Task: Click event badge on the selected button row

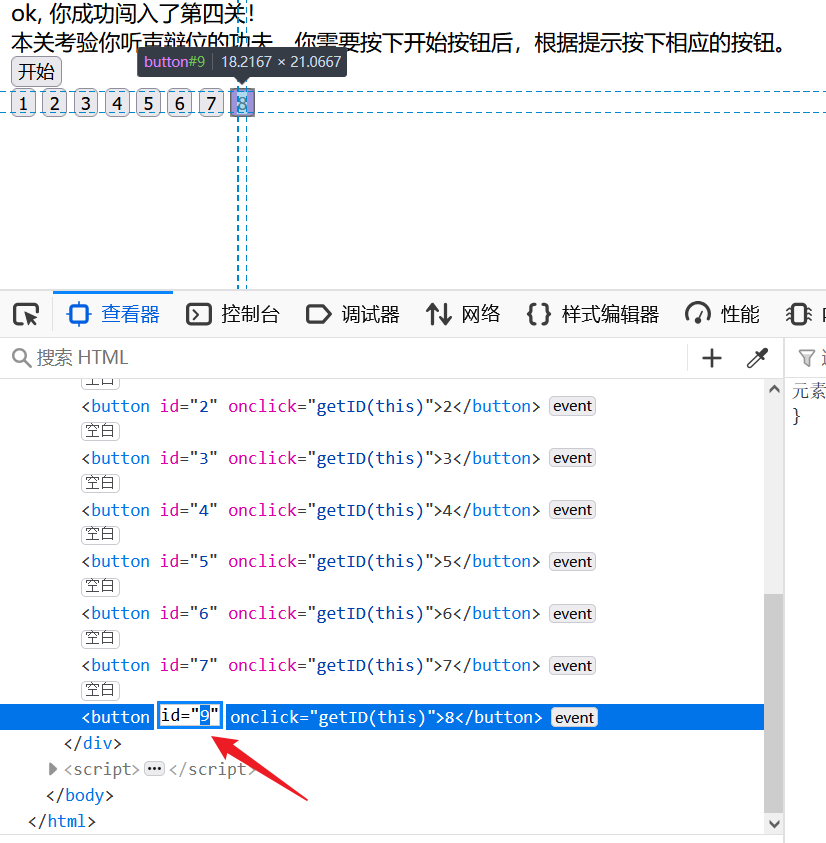Action: 574,718
